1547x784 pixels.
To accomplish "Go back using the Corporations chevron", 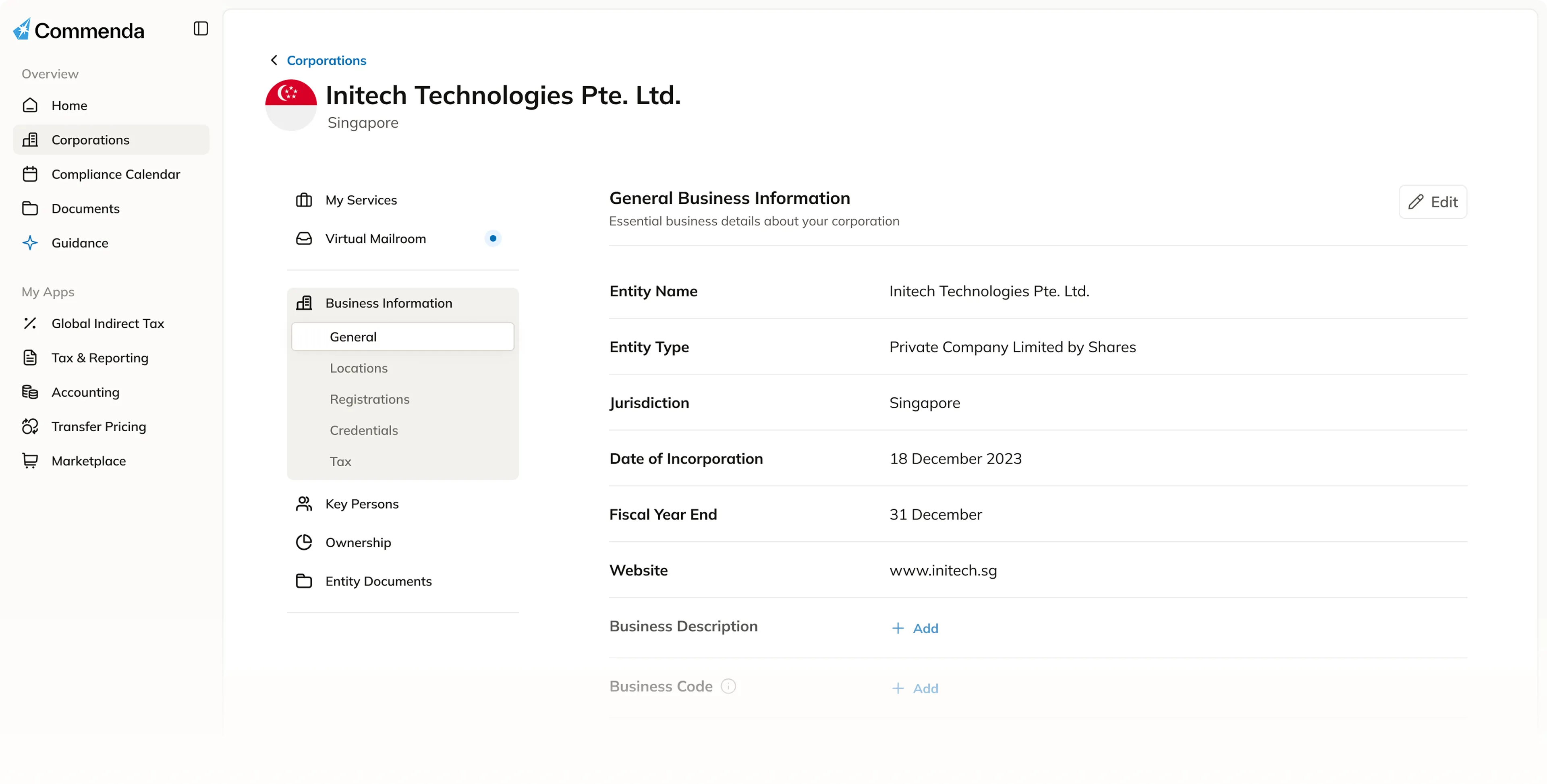I will pos(274,61).
